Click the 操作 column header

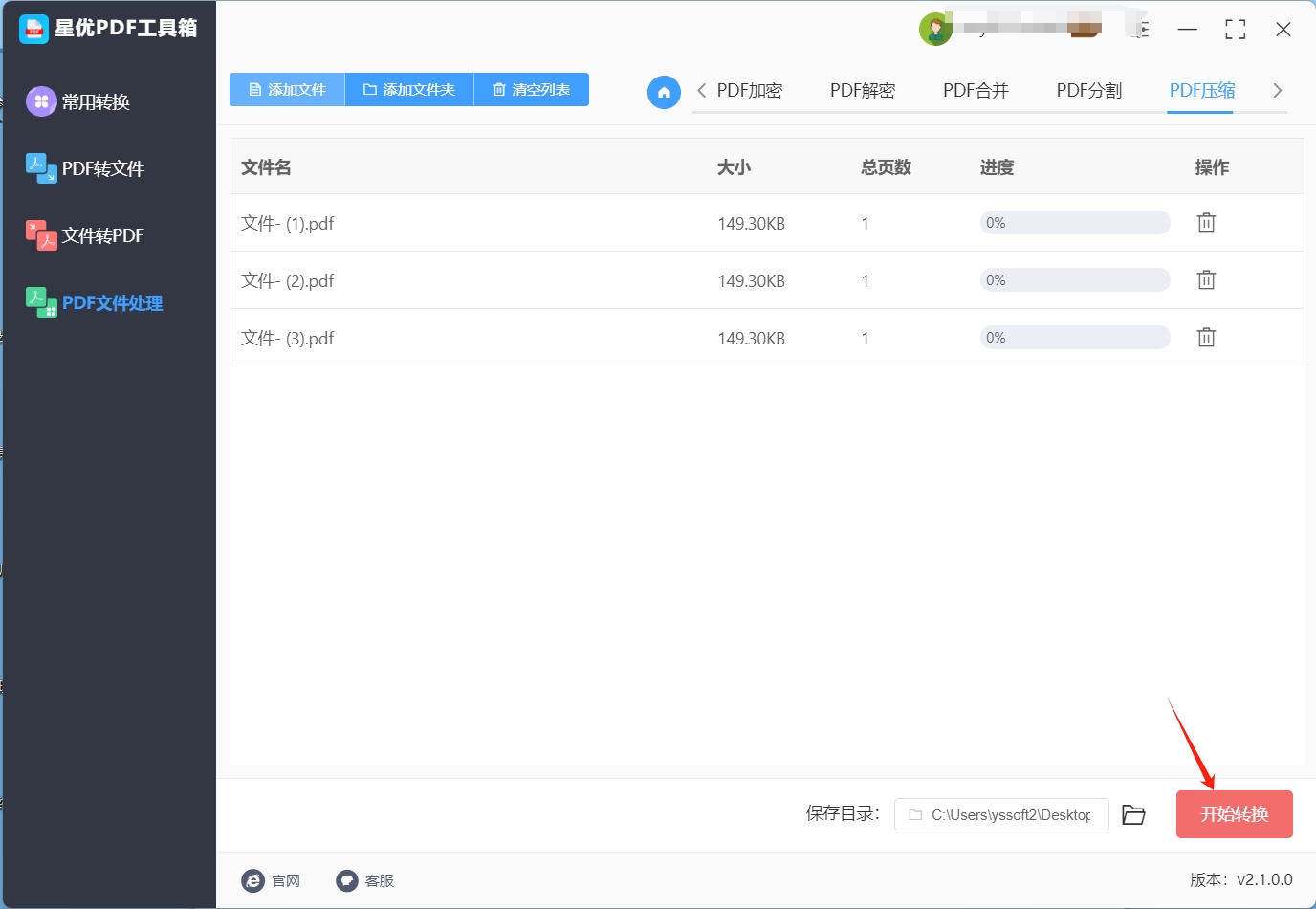1212,167
